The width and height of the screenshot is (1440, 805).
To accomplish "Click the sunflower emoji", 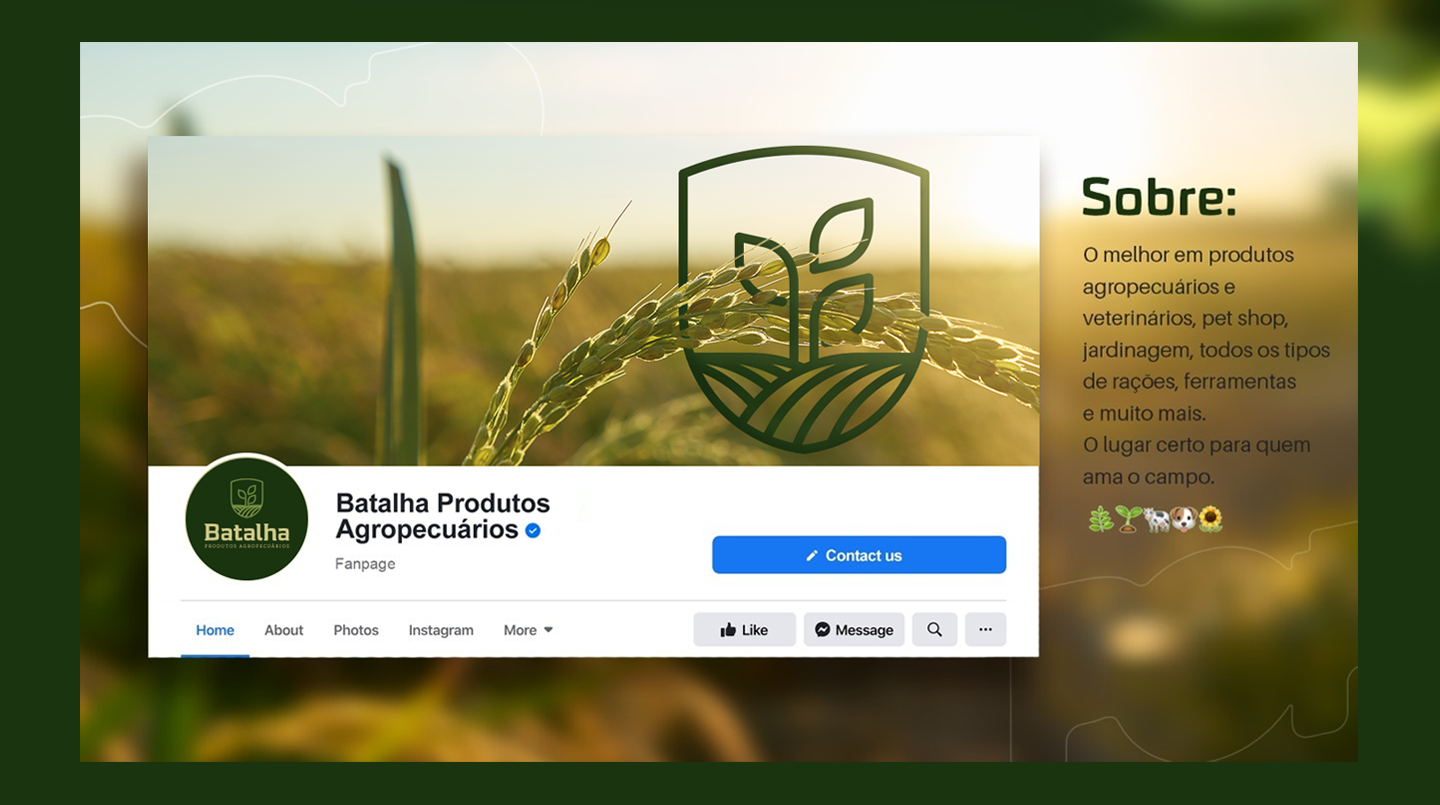I will [x=1210, y=519].
